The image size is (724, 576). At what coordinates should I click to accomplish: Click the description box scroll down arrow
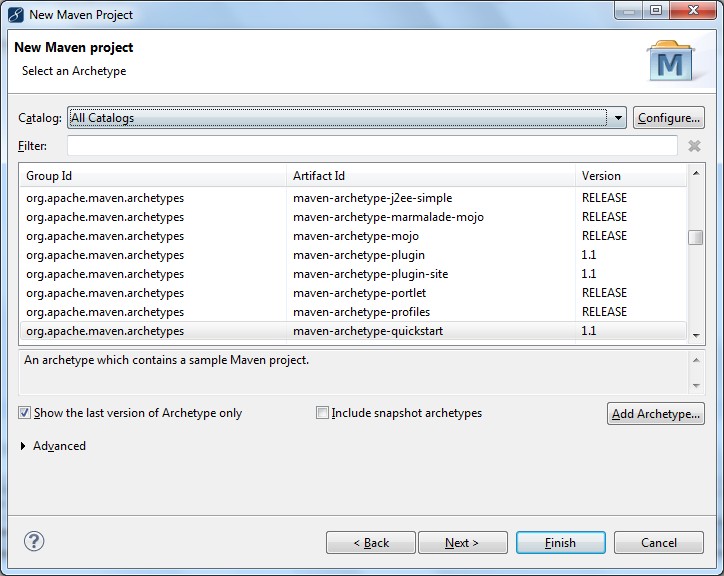click(696, 385)
